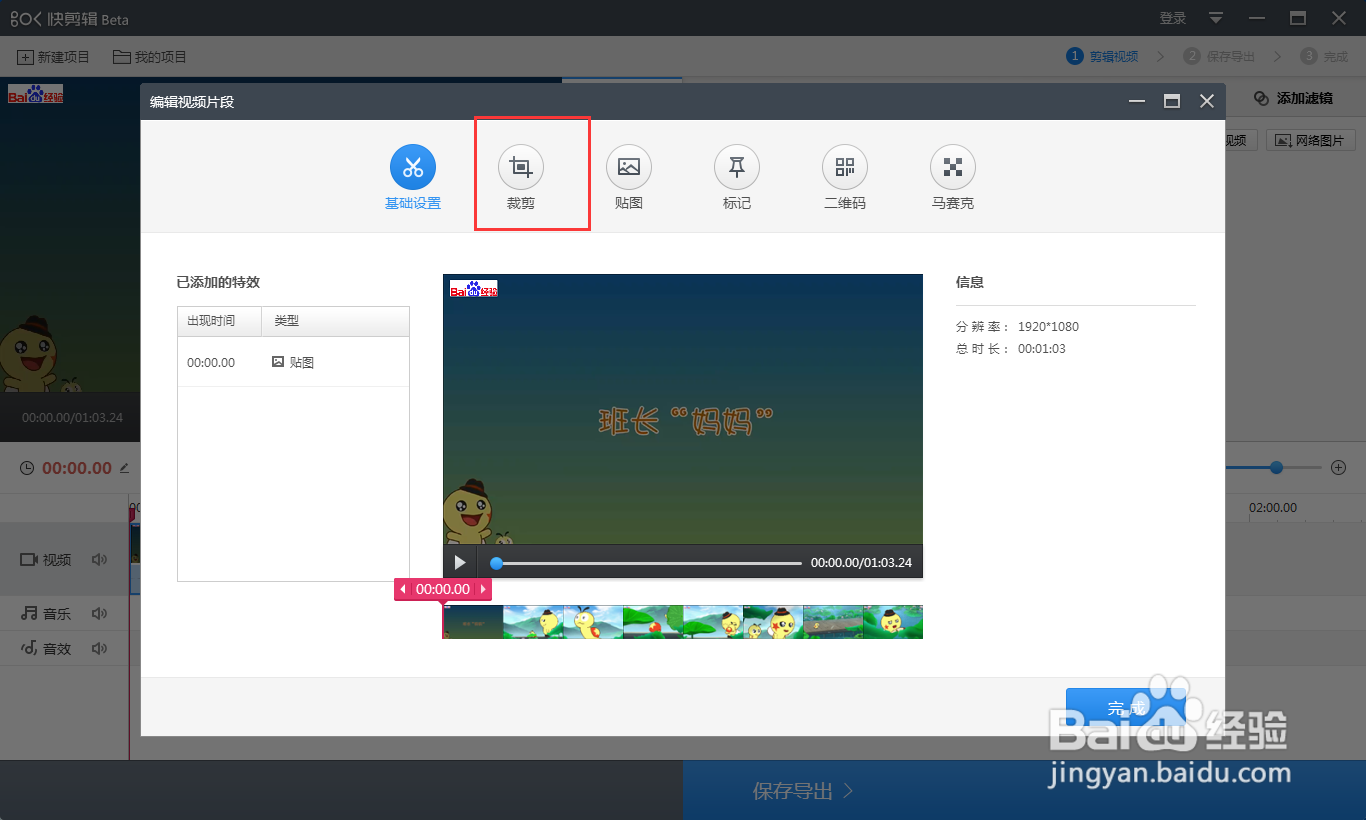Click the timeline zoom in plus icon
Image resolution: width=1366 pixels, height=820 pixels.
click(x=1338, y=467)
